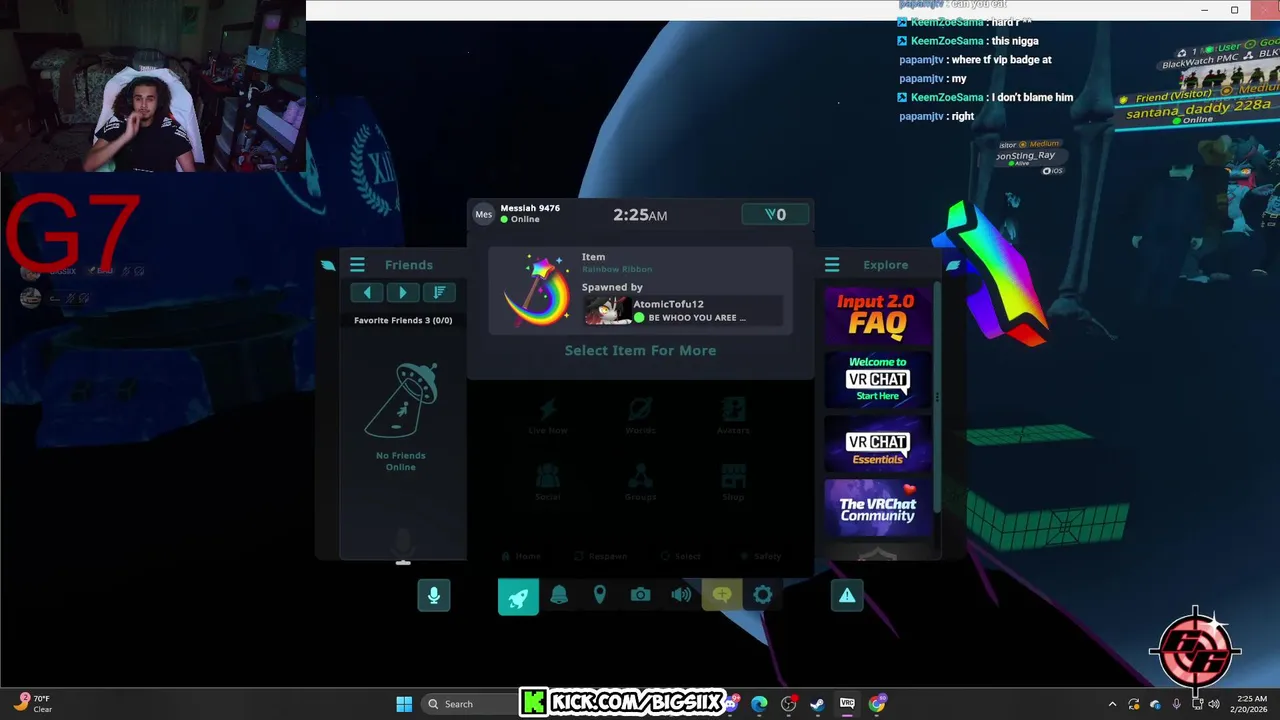
Task: Click the Select button in quick menu
Action: [681, 556]
